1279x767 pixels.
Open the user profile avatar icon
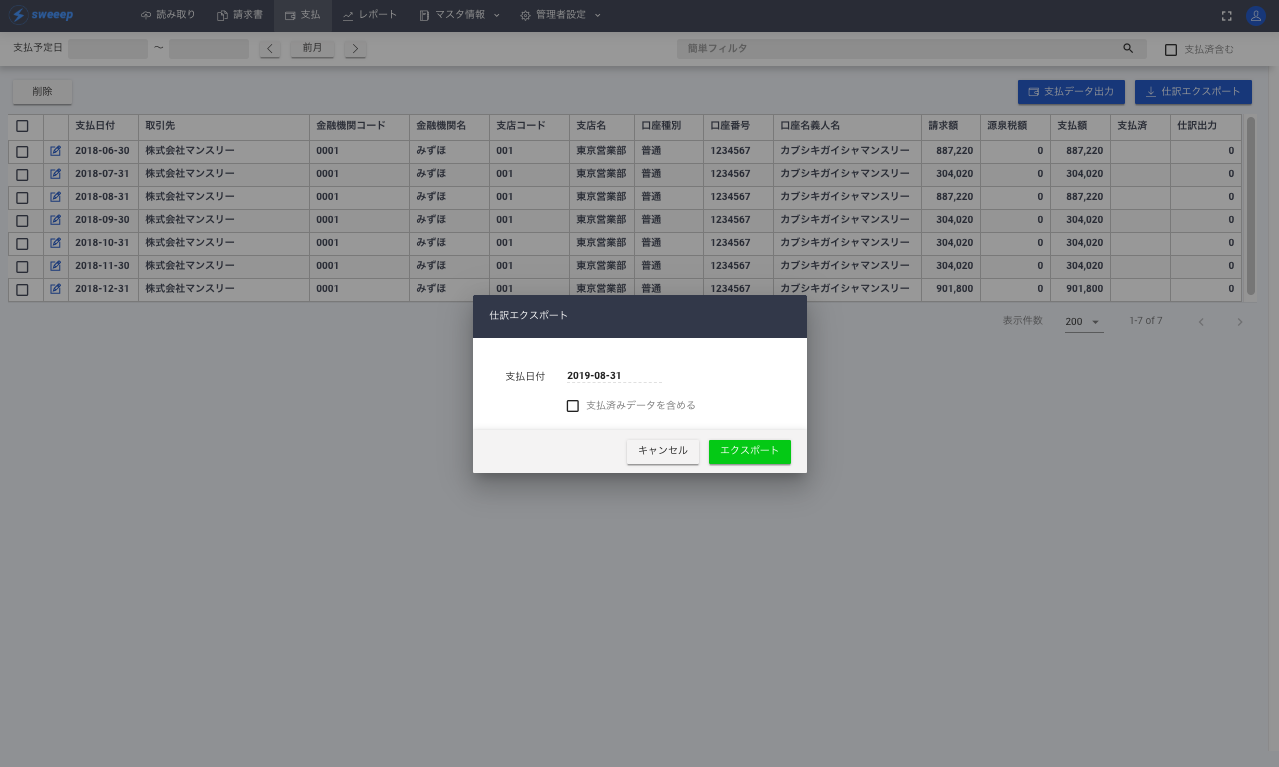[1255, 16]
